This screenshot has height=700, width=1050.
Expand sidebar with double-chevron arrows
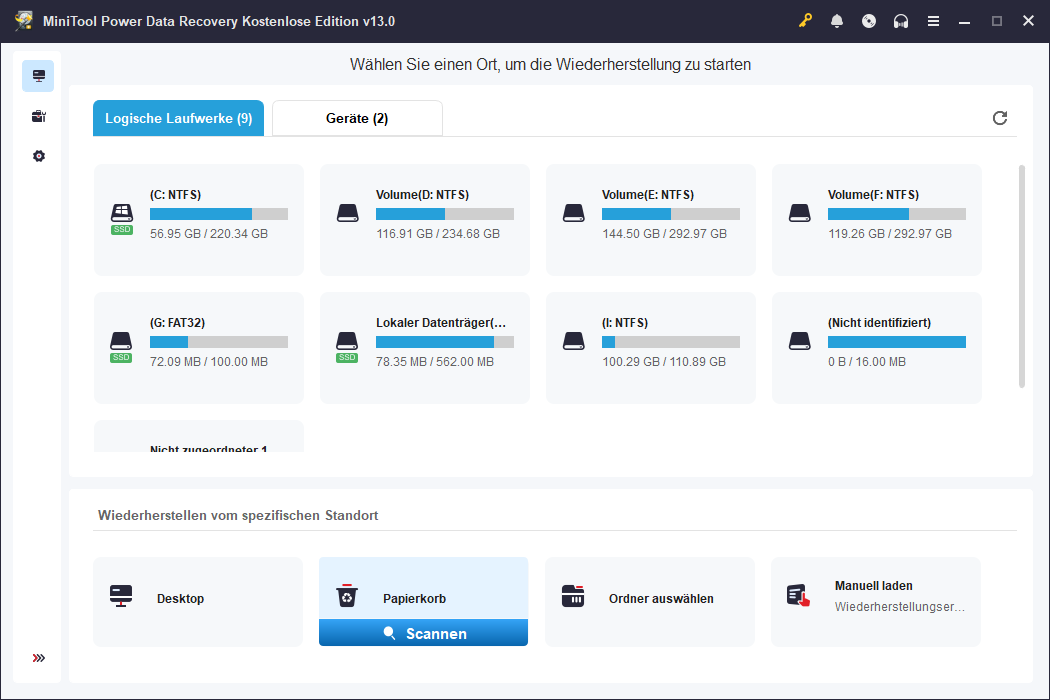[39, 658]
